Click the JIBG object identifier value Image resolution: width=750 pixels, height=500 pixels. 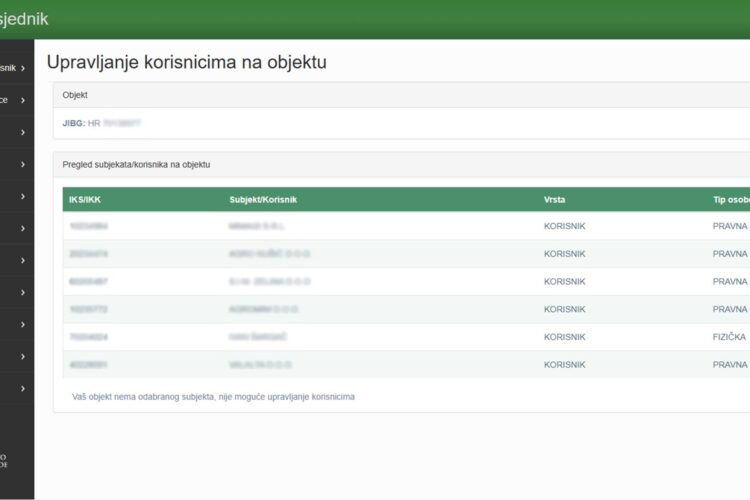(114, 123)
